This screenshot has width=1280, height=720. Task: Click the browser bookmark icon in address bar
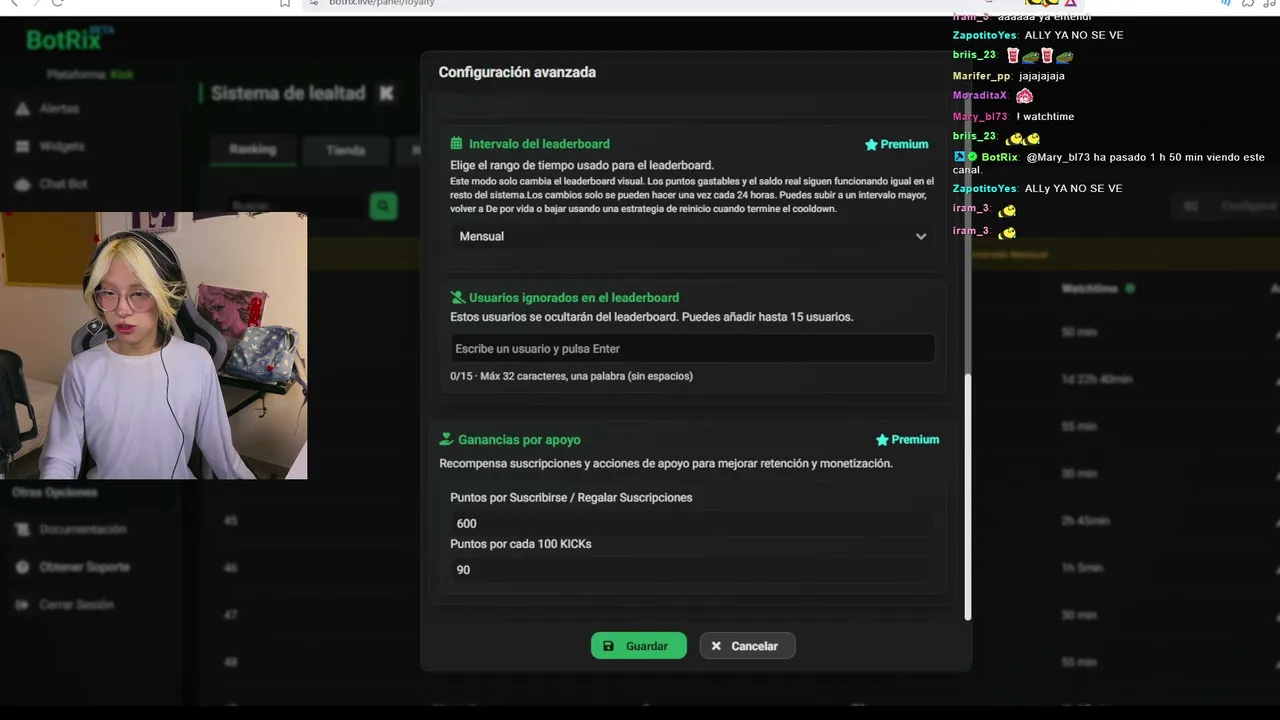pyautogui.click(x=285, y=3)
